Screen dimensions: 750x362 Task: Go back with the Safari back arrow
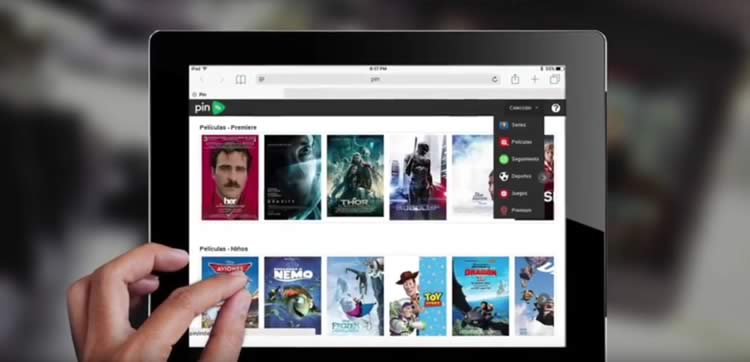[202, 79]
